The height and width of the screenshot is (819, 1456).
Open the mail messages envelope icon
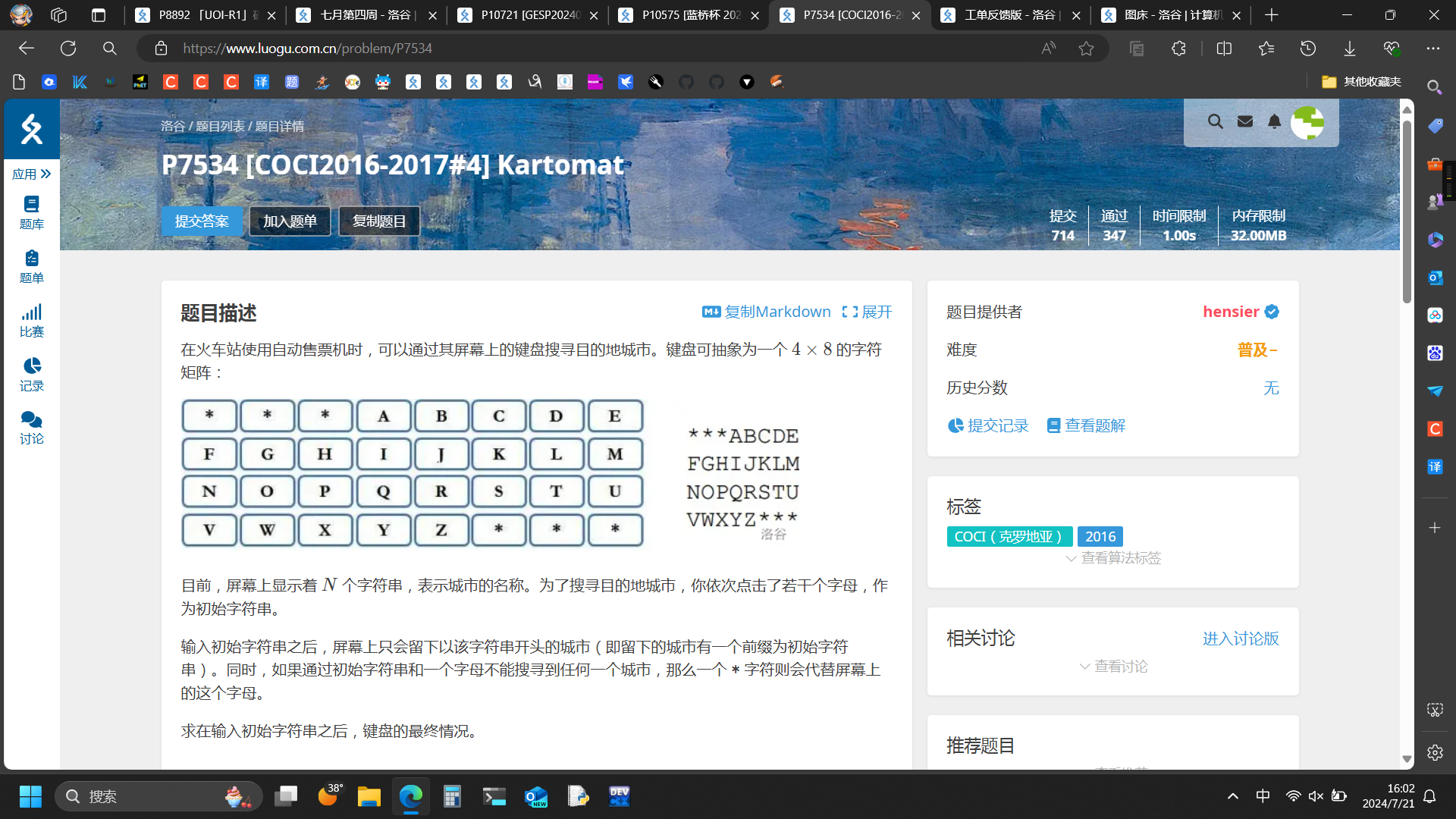[1245, 121]
